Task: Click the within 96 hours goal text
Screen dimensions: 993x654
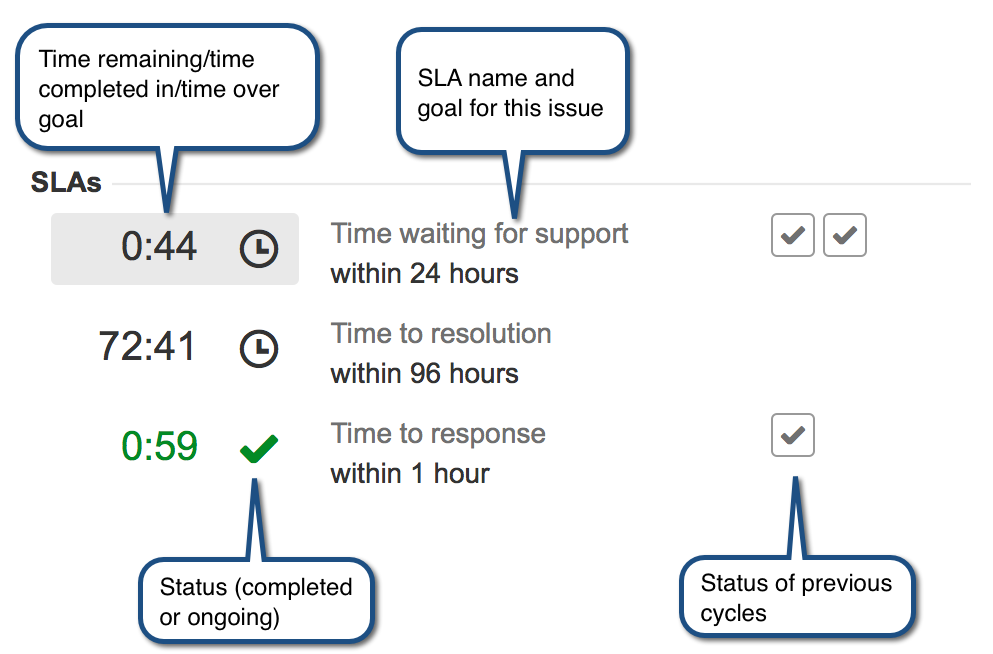Action: click(424, 374)
